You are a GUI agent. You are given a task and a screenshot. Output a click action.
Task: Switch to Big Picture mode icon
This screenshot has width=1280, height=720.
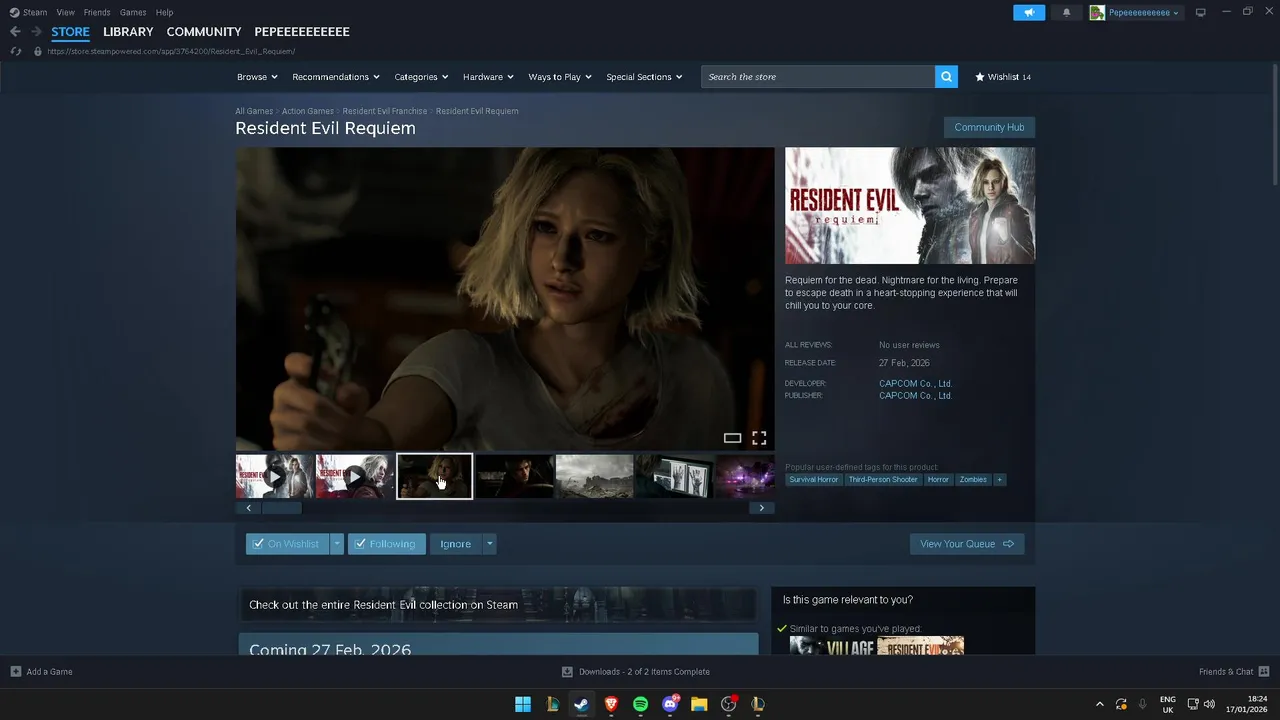[1201, 12]
